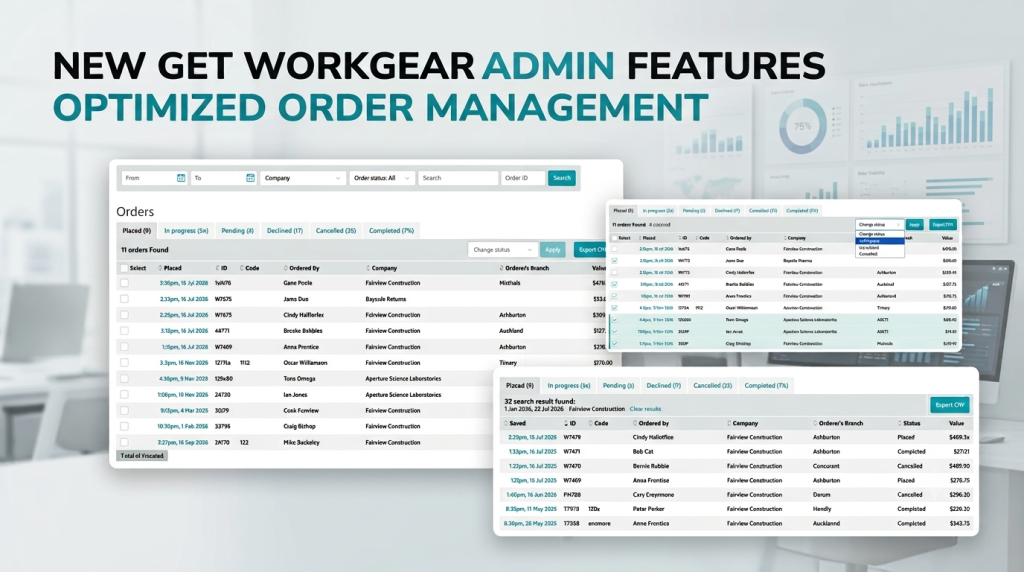
Task: Click sort icon beside Orderer's Branch in main Orders table
Action: (x=502, y=268)
